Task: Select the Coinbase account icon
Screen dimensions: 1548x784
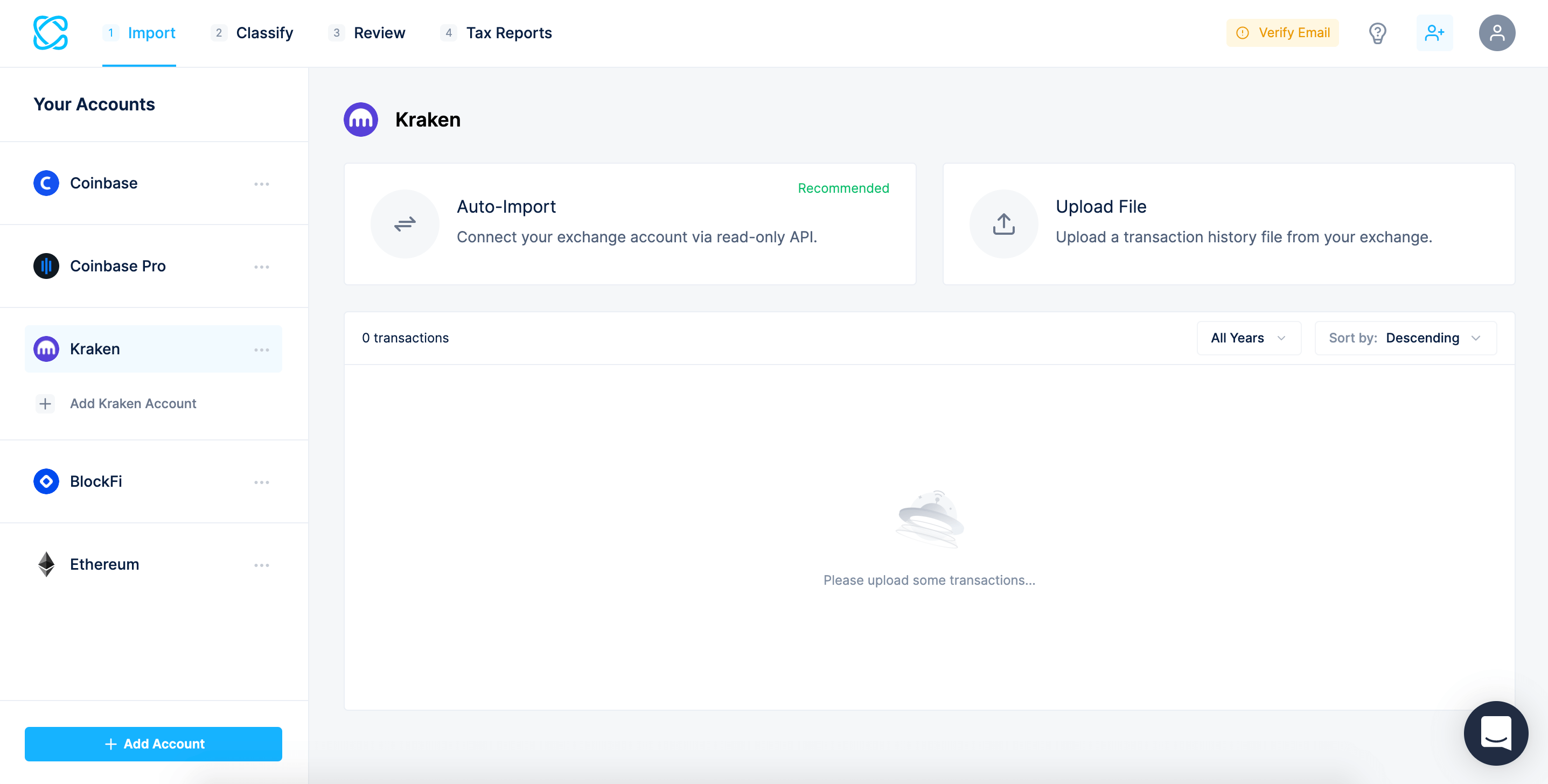Action: point(46,183)
